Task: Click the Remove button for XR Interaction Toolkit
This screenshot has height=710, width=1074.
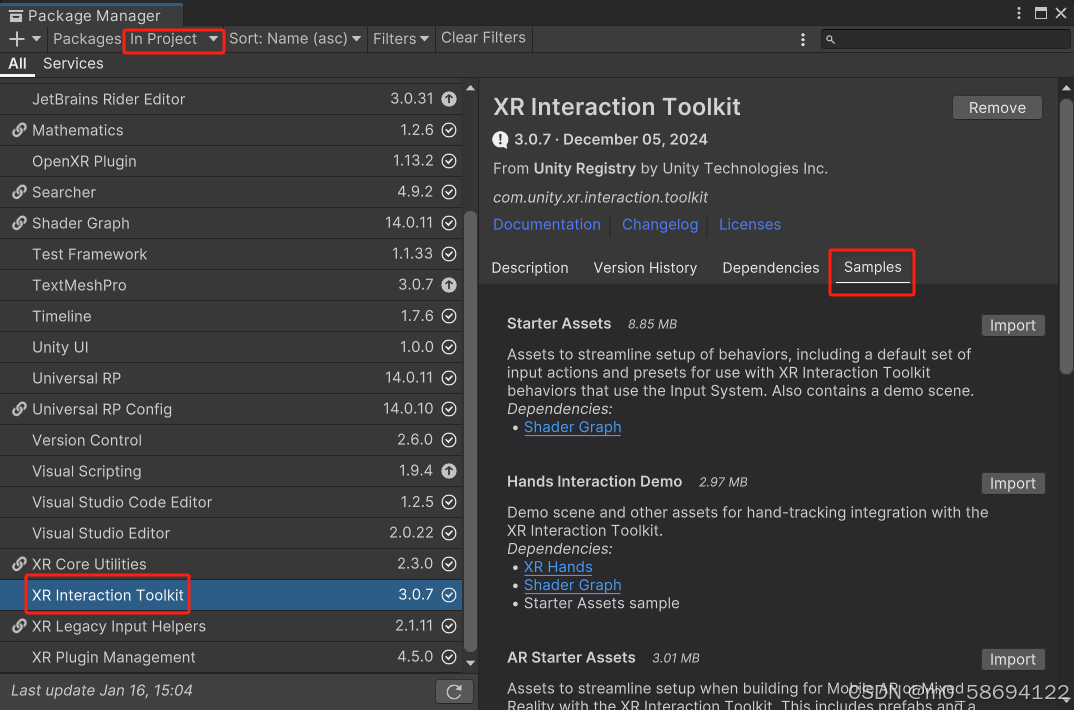Action: [x=997, y=107]
